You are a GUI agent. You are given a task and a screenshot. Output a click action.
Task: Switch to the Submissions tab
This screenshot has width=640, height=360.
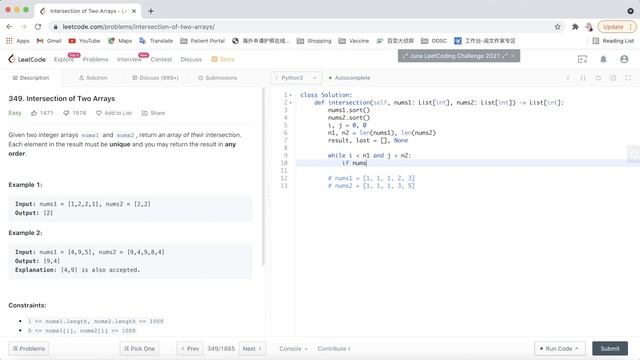click(217, 78)
